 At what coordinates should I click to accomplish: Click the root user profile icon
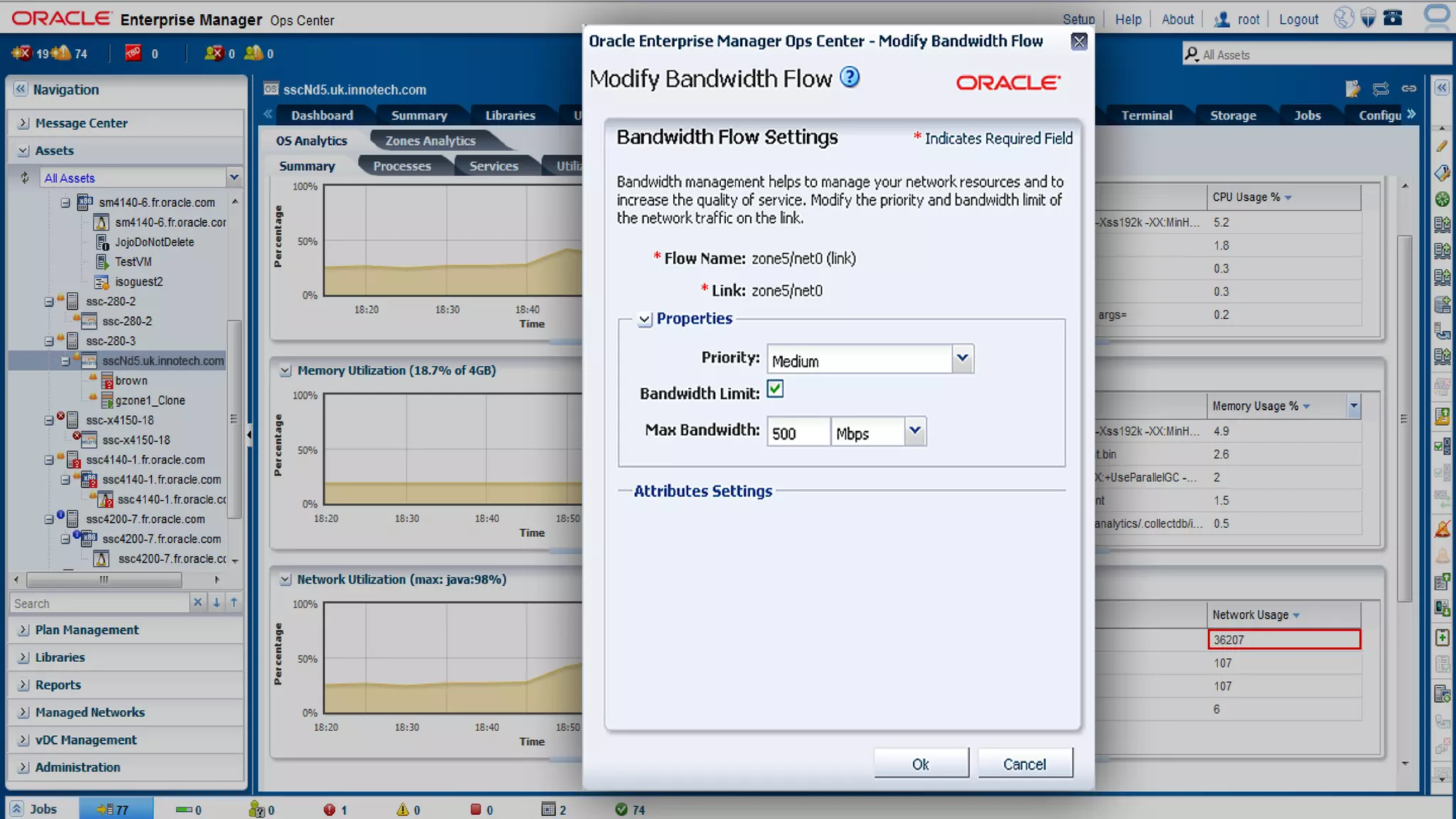click(x=1221, y=19)
